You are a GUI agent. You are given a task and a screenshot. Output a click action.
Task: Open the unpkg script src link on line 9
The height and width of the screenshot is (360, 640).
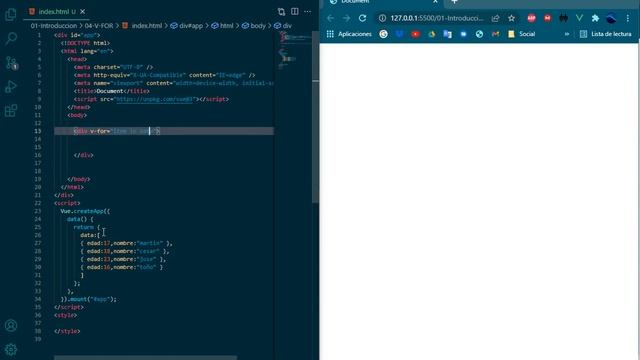[154, 99]
